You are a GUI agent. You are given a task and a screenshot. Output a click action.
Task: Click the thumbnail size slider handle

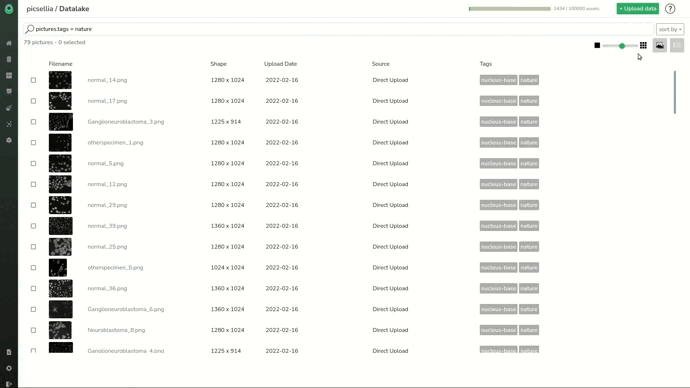coord(622,46)
